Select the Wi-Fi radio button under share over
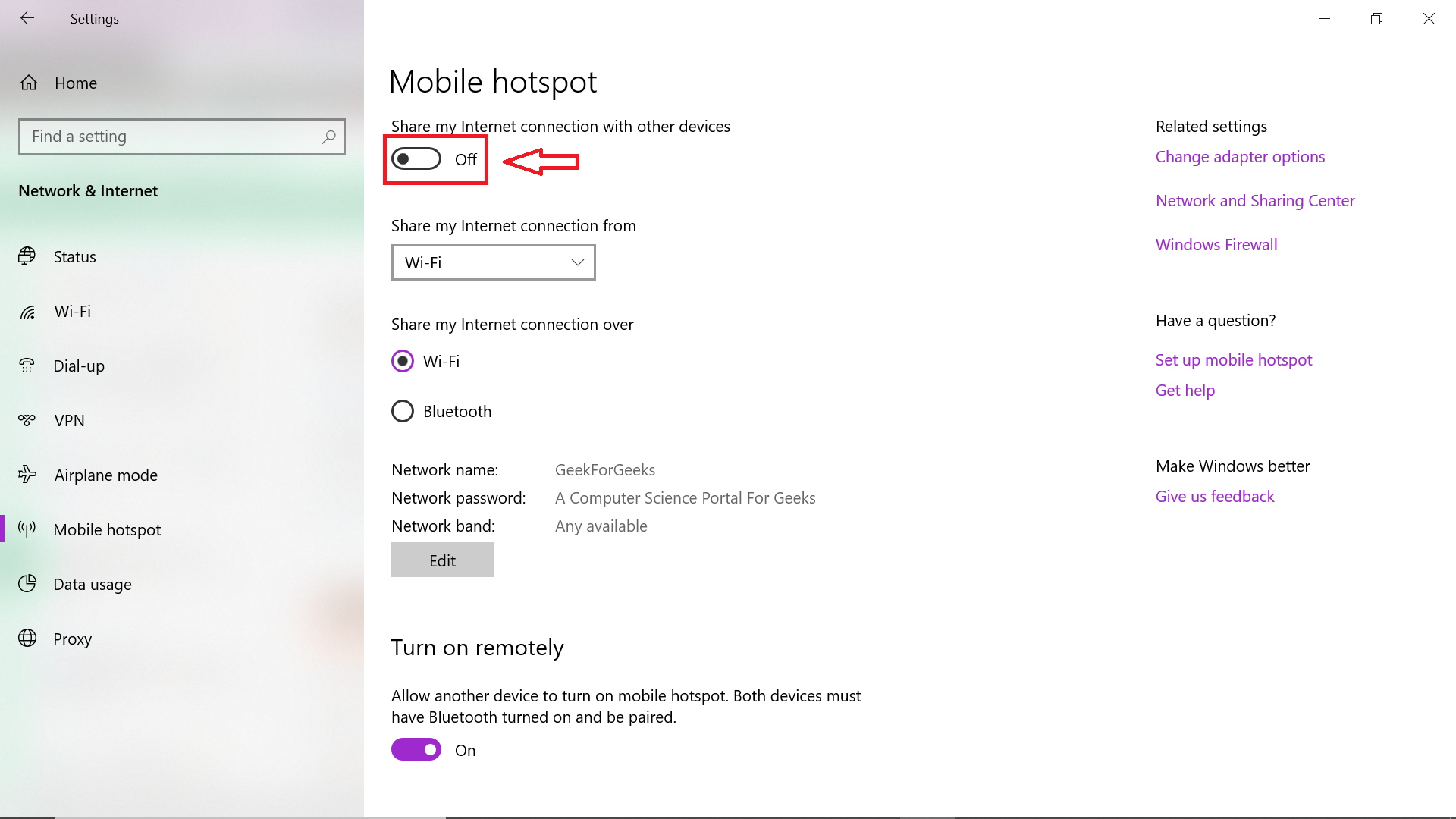Screen dimensions: 1456x819 pos(403,361)
